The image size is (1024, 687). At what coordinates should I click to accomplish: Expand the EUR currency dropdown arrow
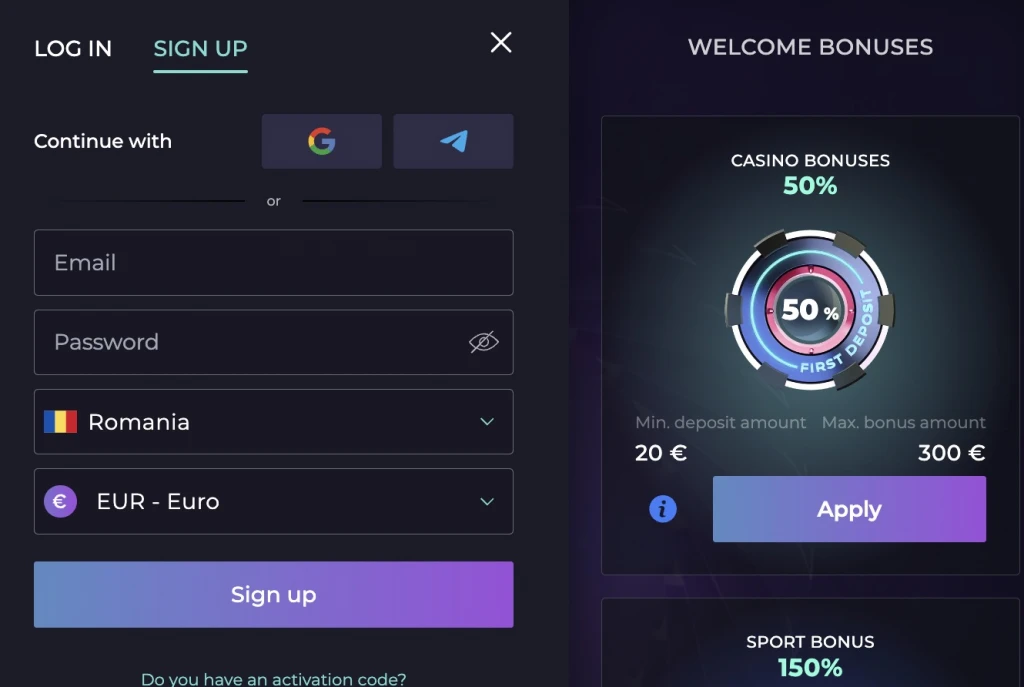(x=487, y=502)
